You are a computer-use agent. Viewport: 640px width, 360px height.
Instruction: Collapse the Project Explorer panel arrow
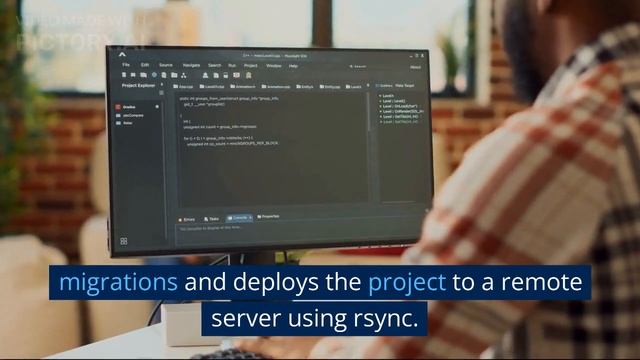[x=162, y=85]
